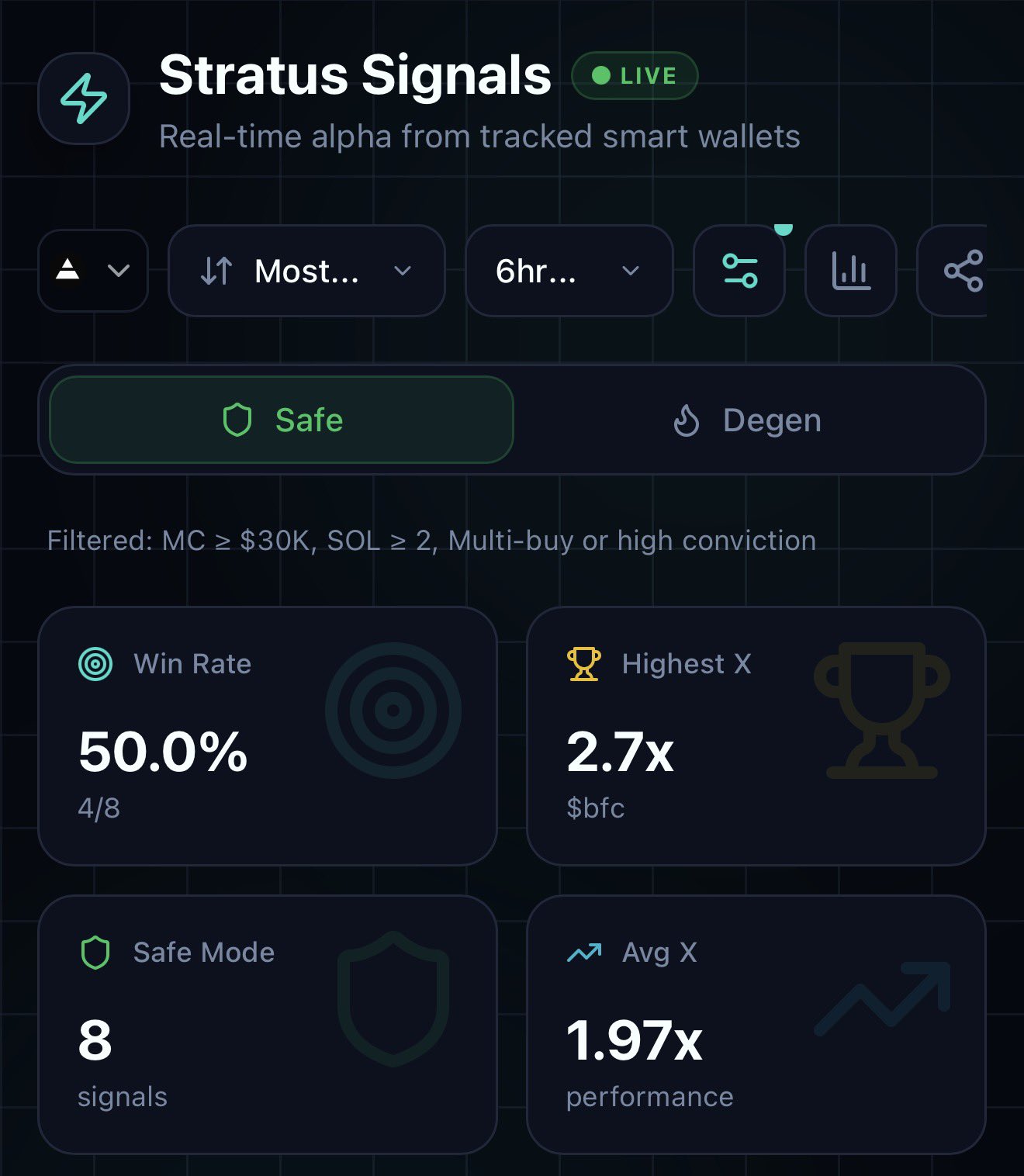Click the Highest X trophy icon
1024x1176 pixels.
pyautogui.click(x=583, y=664)
